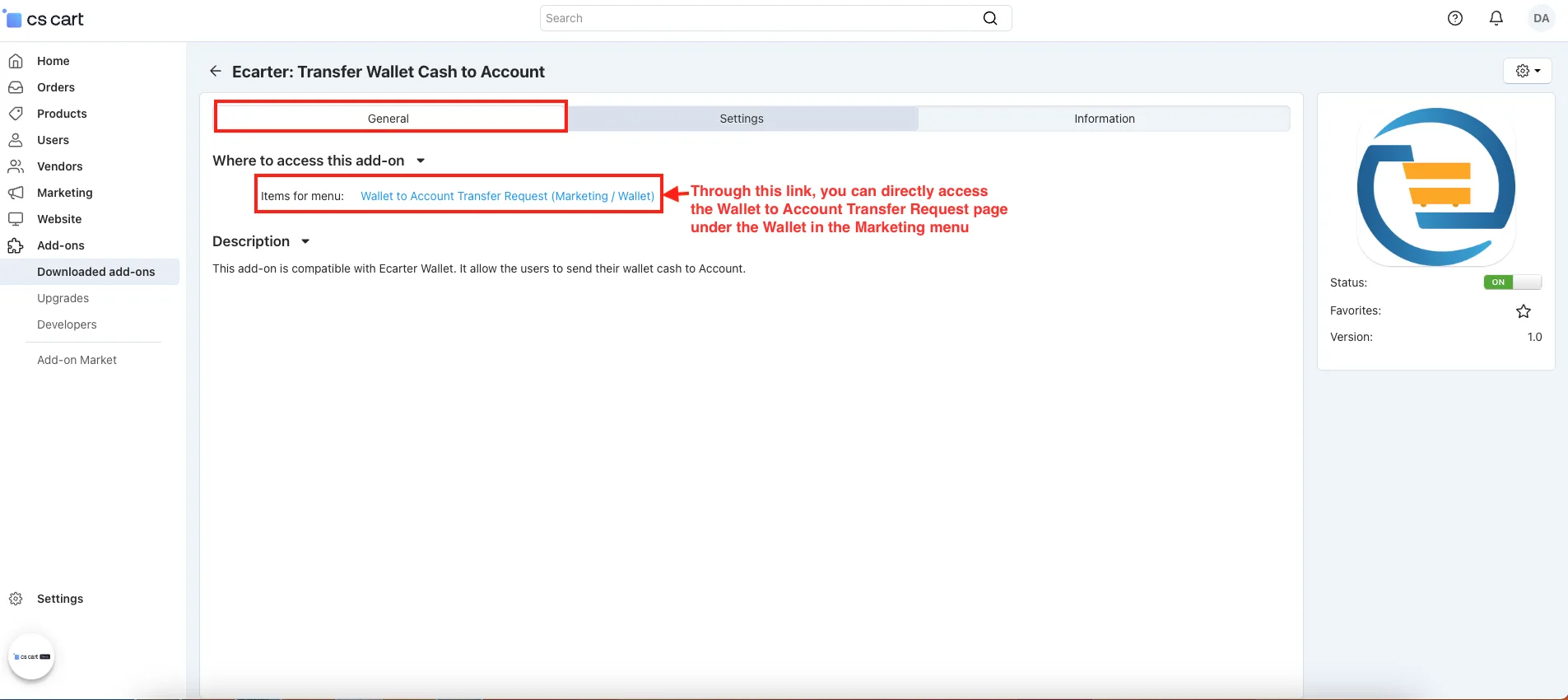Open Wallet to Account Transfer Request link
This screenshot has width=1568, height=700.
[507, 196]
